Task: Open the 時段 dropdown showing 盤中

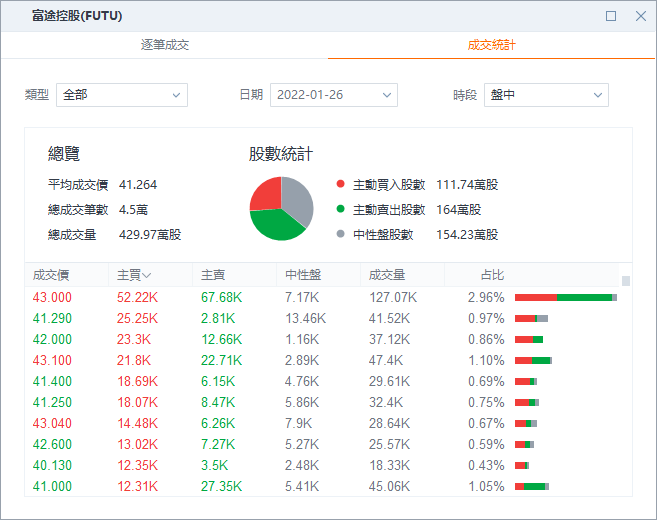Action: point(546,95)
